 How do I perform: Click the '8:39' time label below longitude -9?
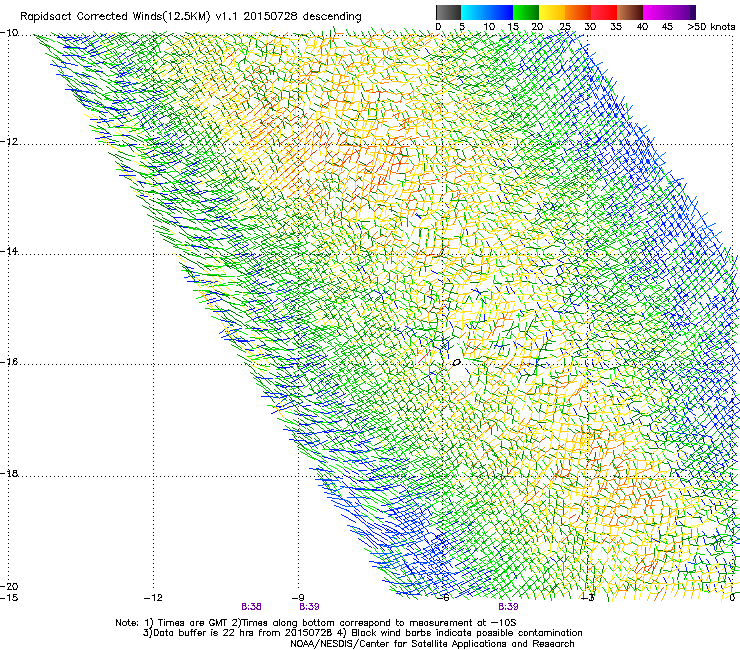309,607
